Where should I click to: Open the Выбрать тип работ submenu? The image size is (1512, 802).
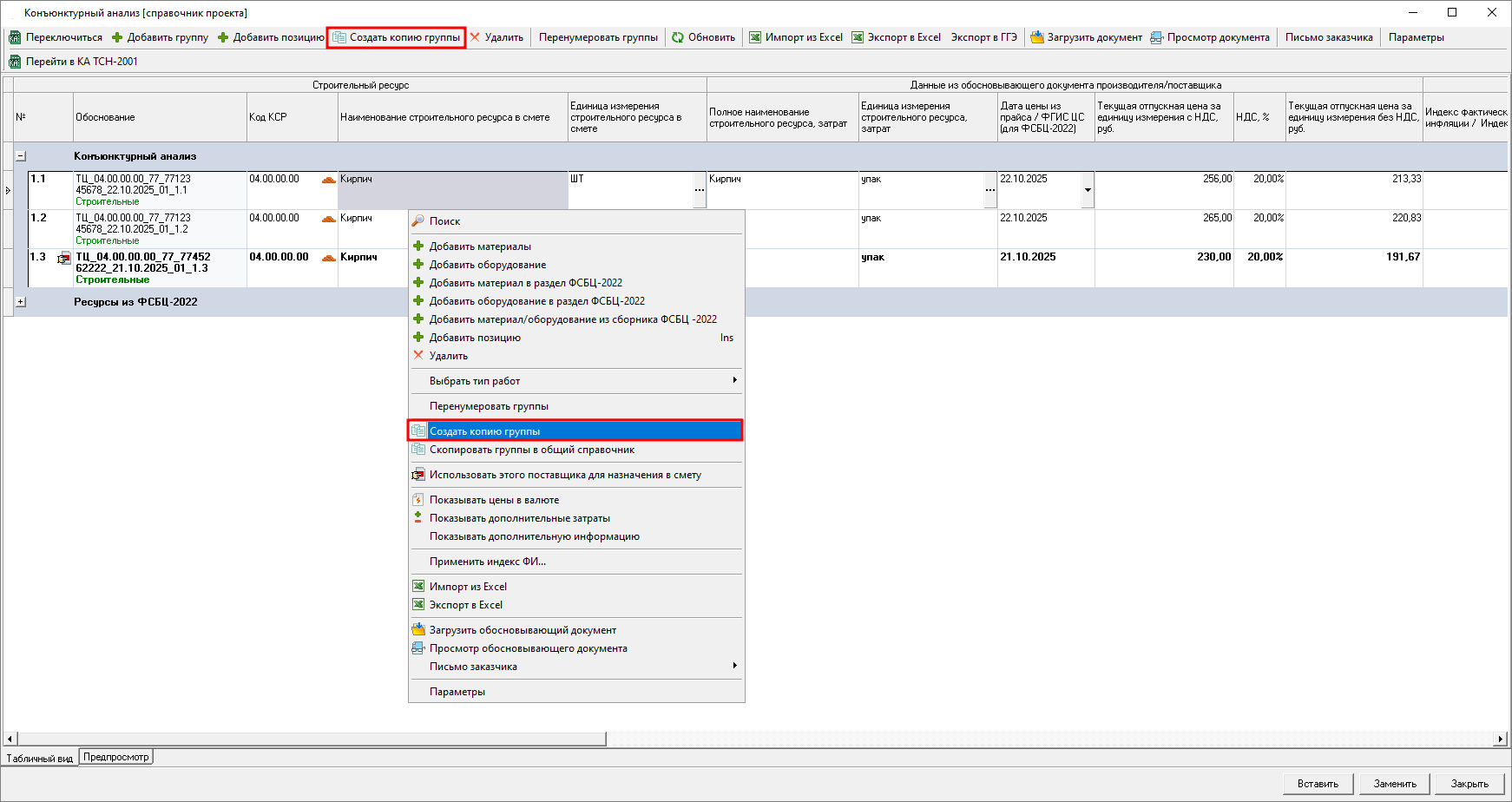coord(576,381)
